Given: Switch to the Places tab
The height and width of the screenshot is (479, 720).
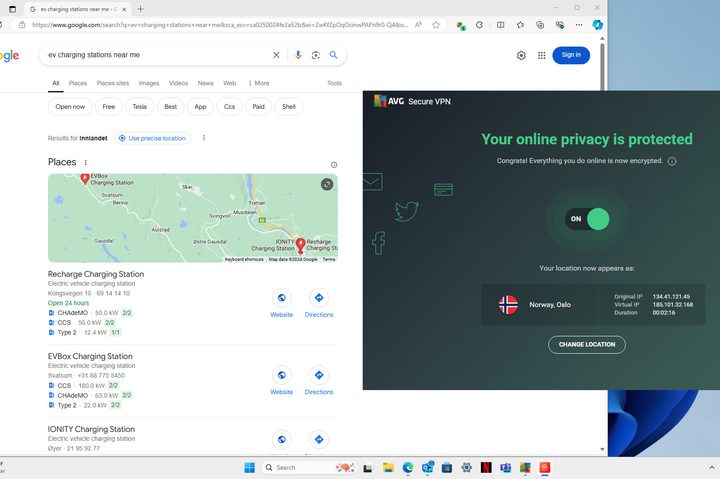Looking at the screenshot, I should tap(78, 83).
